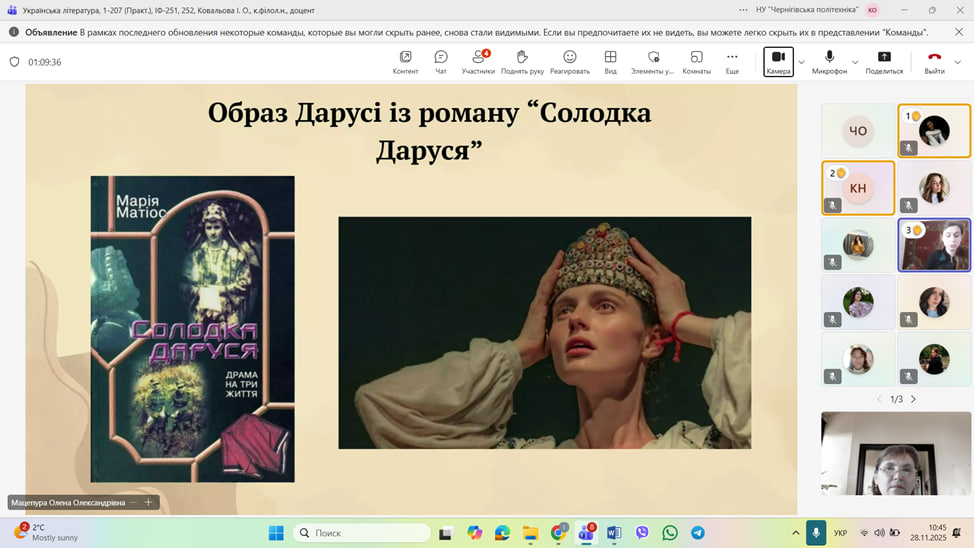Viewport: 974px width, 548px height.
Task: Open the Еще more options menu
Action: [x=732, y=61]
